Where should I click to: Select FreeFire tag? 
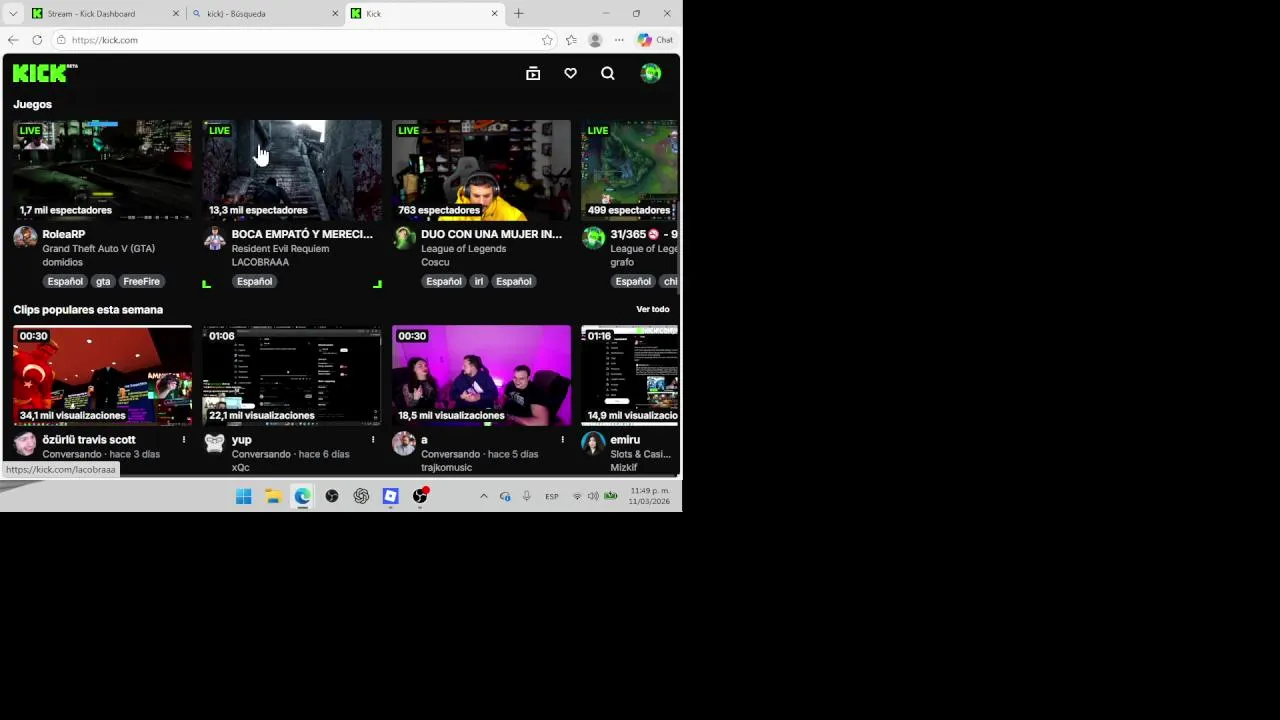click(x=141, y=282)
